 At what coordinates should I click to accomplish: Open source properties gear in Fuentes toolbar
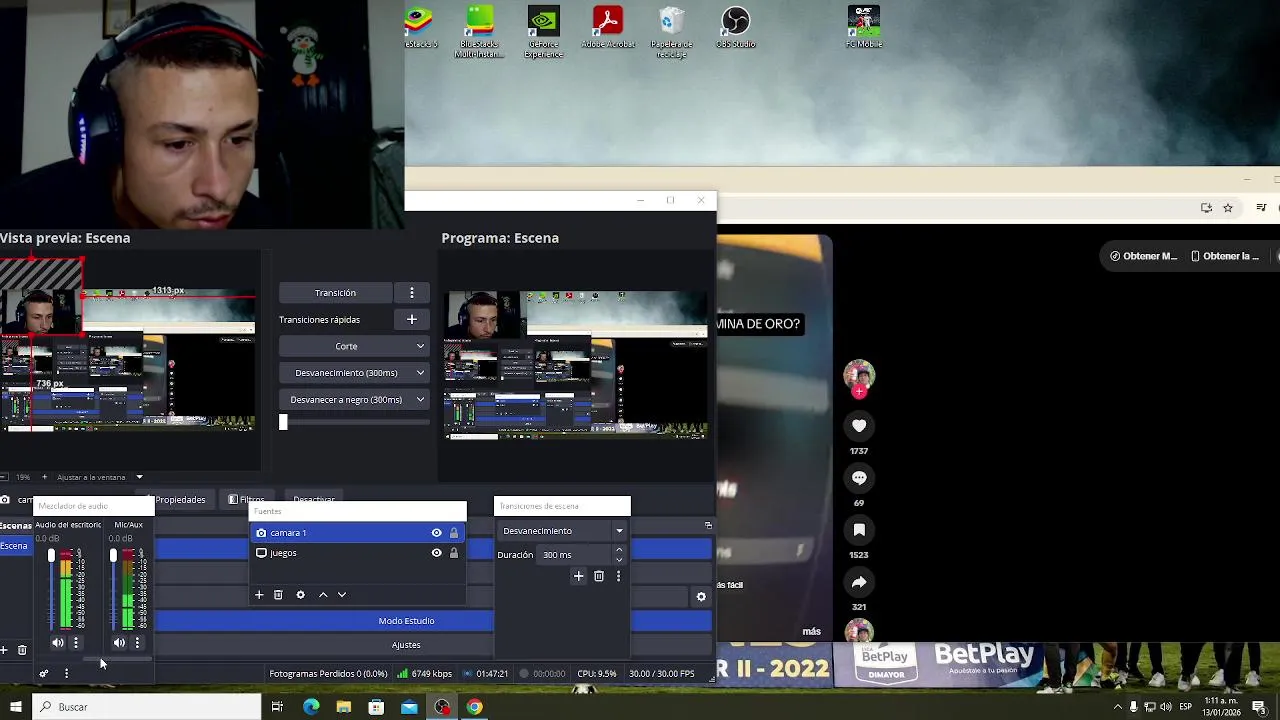tap(300, 595)
